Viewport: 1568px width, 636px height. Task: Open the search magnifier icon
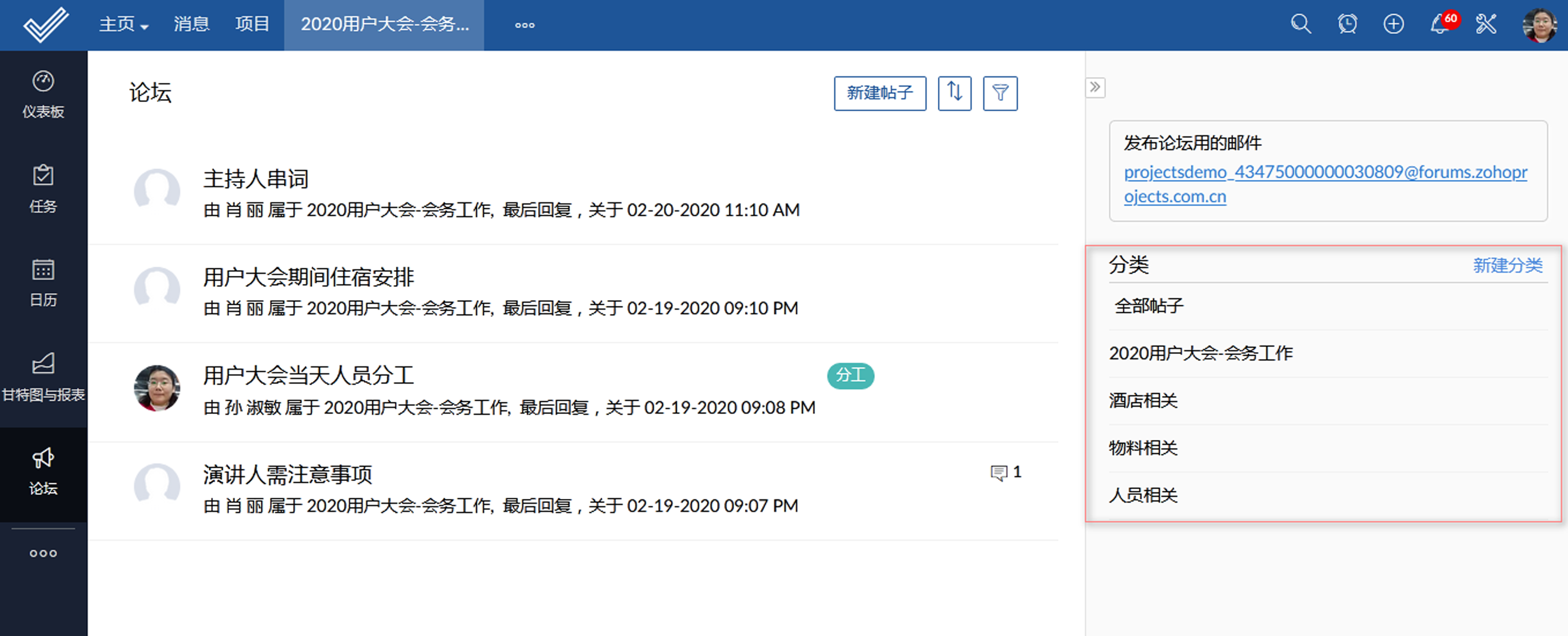1301,24
